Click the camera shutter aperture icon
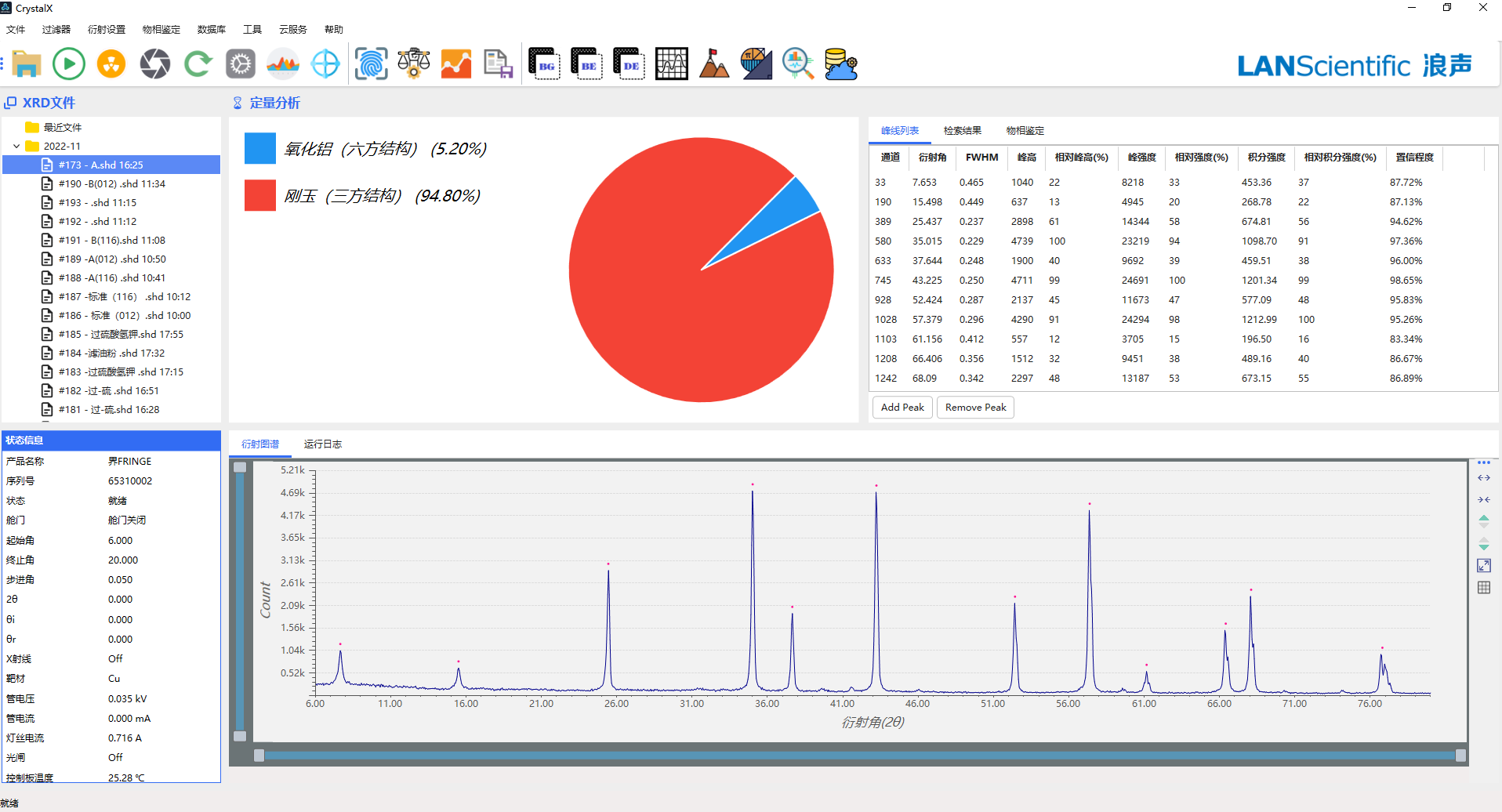1502x812 pixels. (155, 63)
